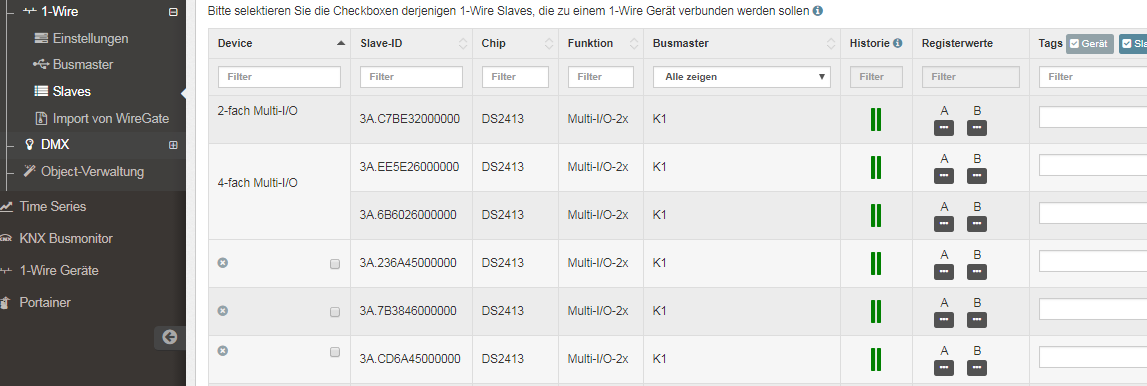Click info icon beside Historie header
The height and width of the screenshot is (386, 1147).
[x=898, y=44]
